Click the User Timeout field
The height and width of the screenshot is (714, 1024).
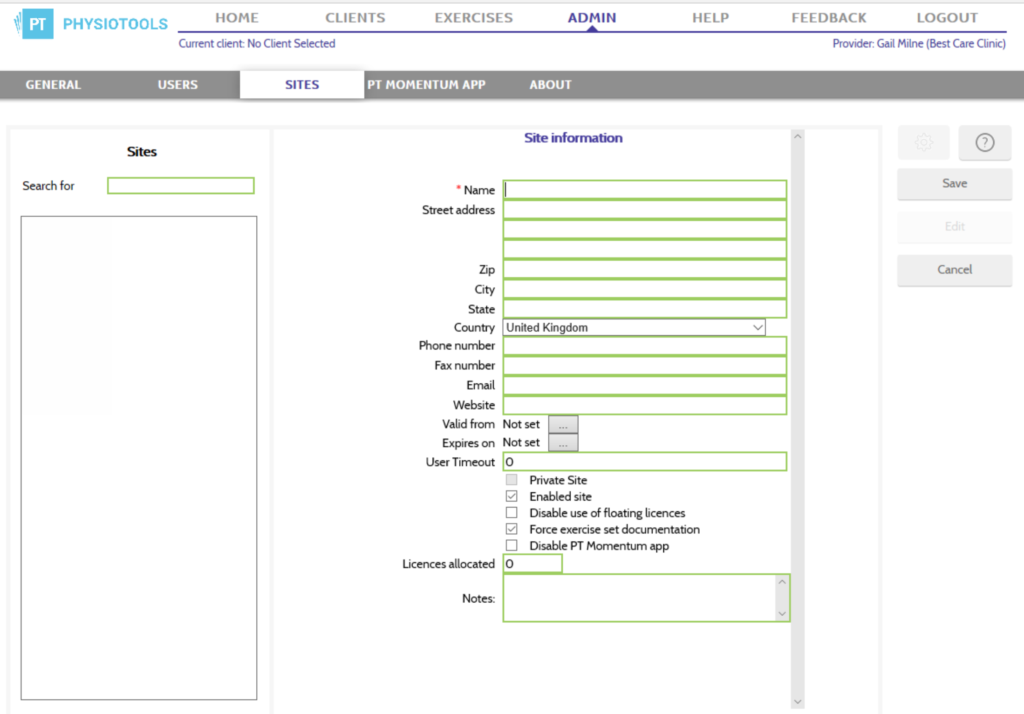tap(645, 462)
